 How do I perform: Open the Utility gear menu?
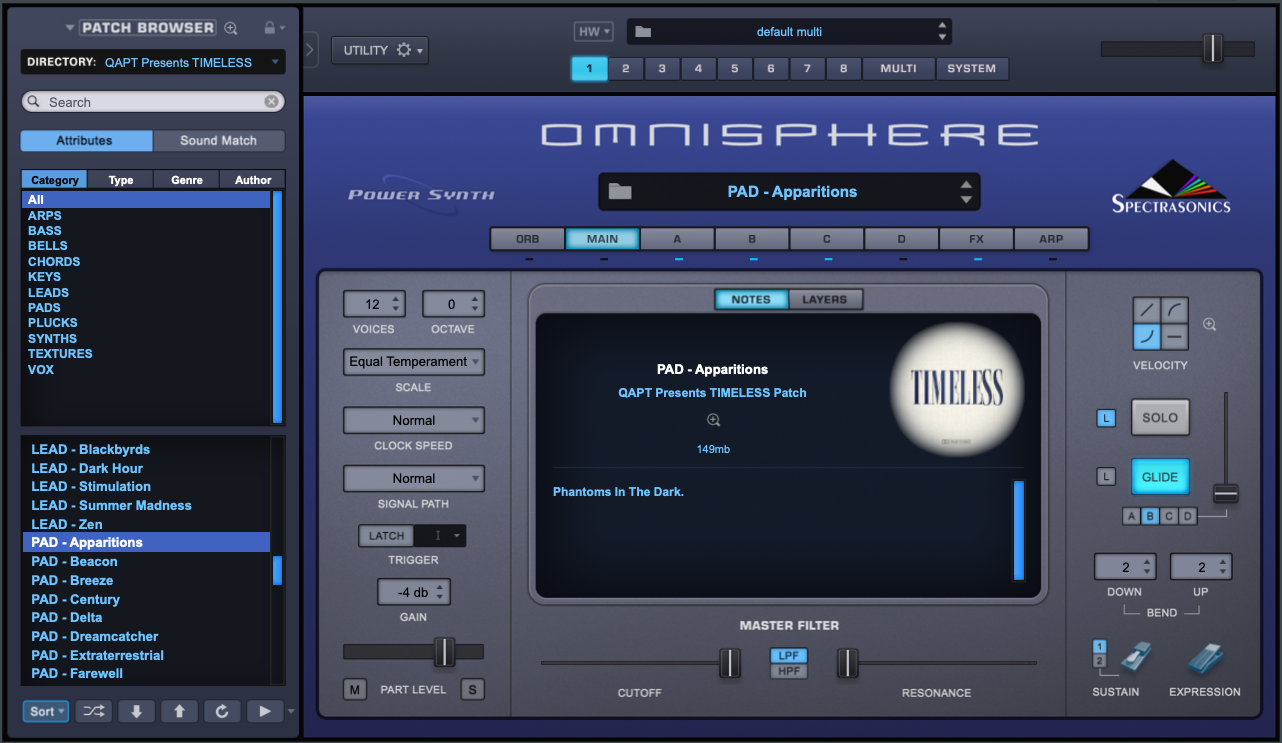pos(380,50)
